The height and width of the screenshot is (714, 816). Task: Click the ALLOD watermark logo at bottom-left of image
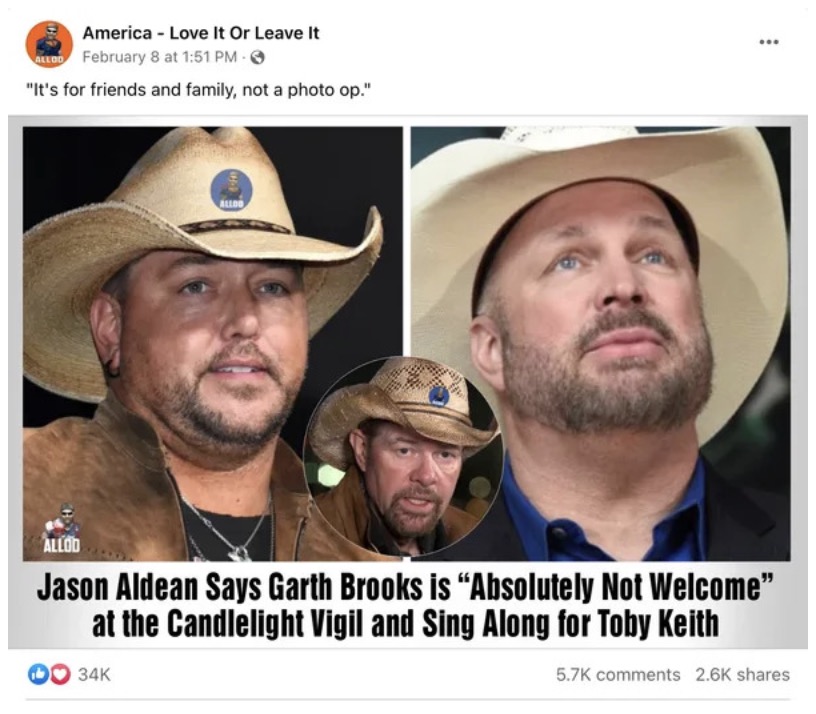coord(61,528)
